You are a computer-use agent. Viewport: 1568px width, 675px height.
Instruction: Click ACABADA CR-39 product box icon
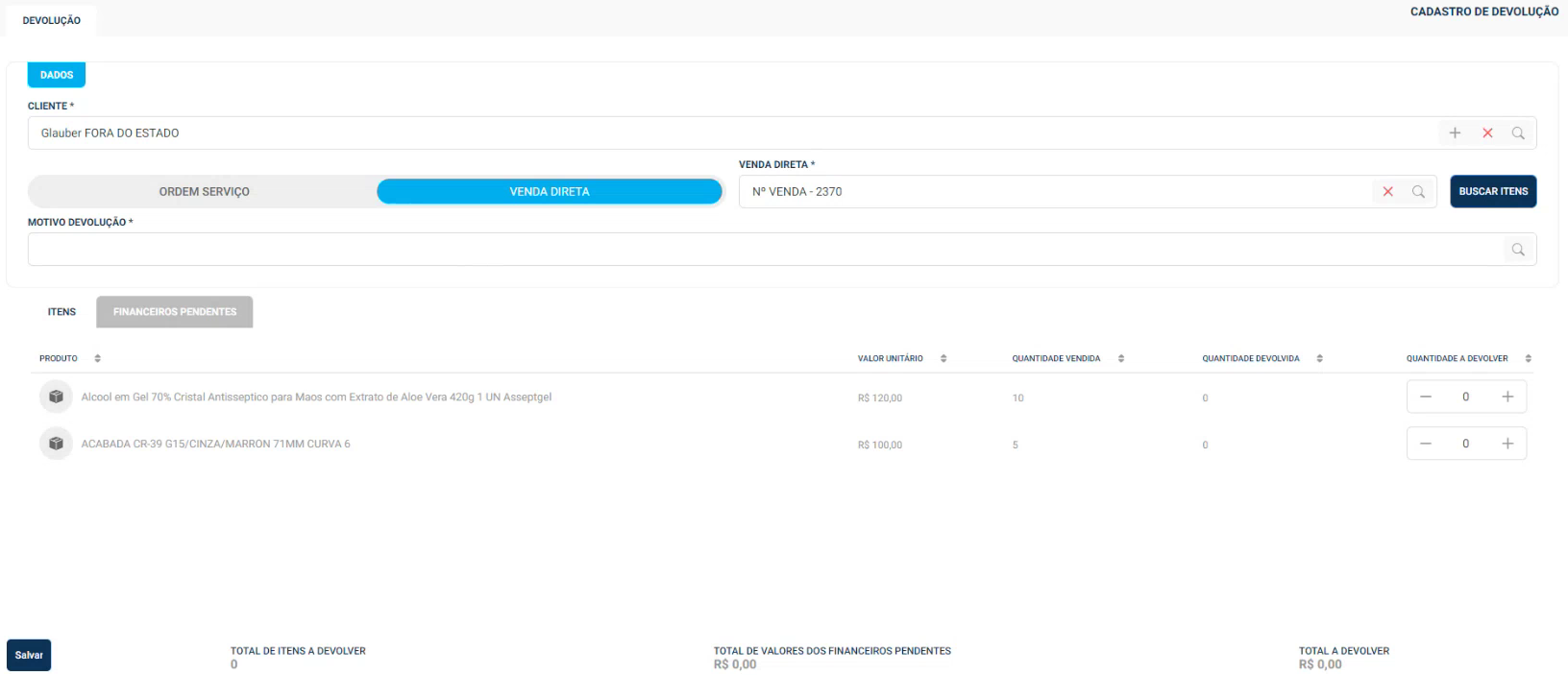[x=56, y=444]
